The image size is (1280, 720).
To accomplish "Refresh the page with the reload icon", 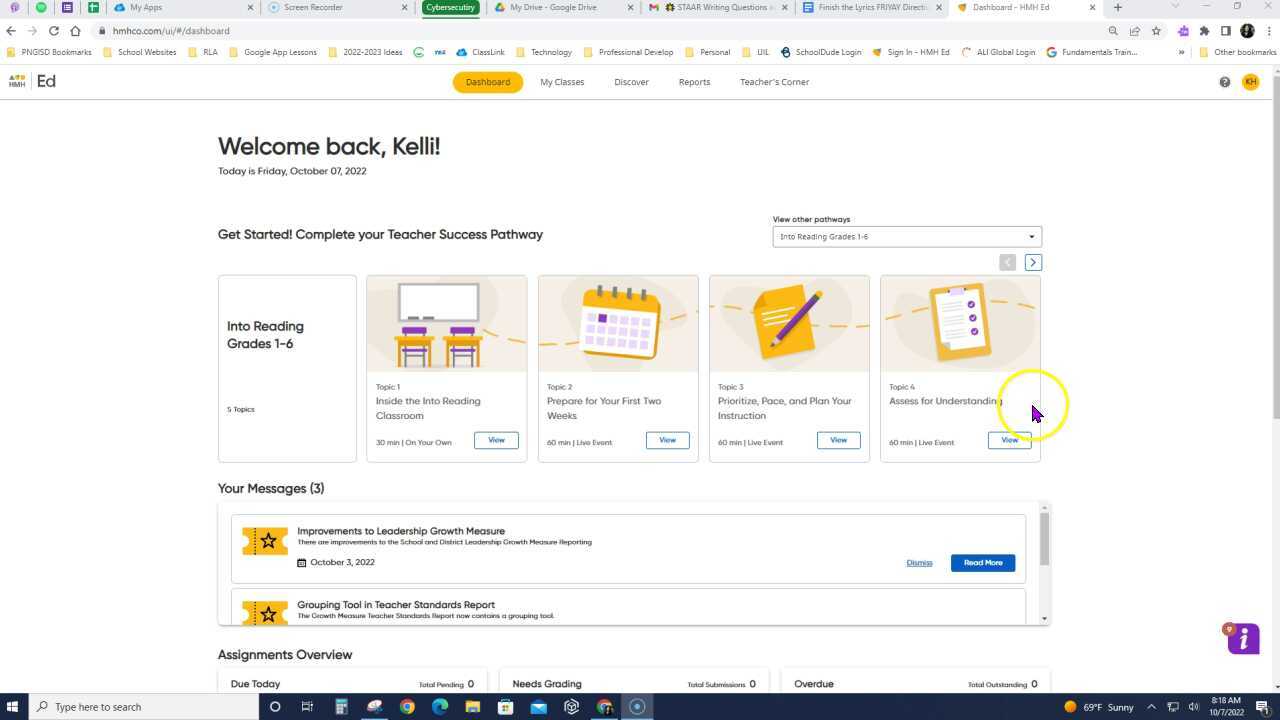I will pos(53,31).
